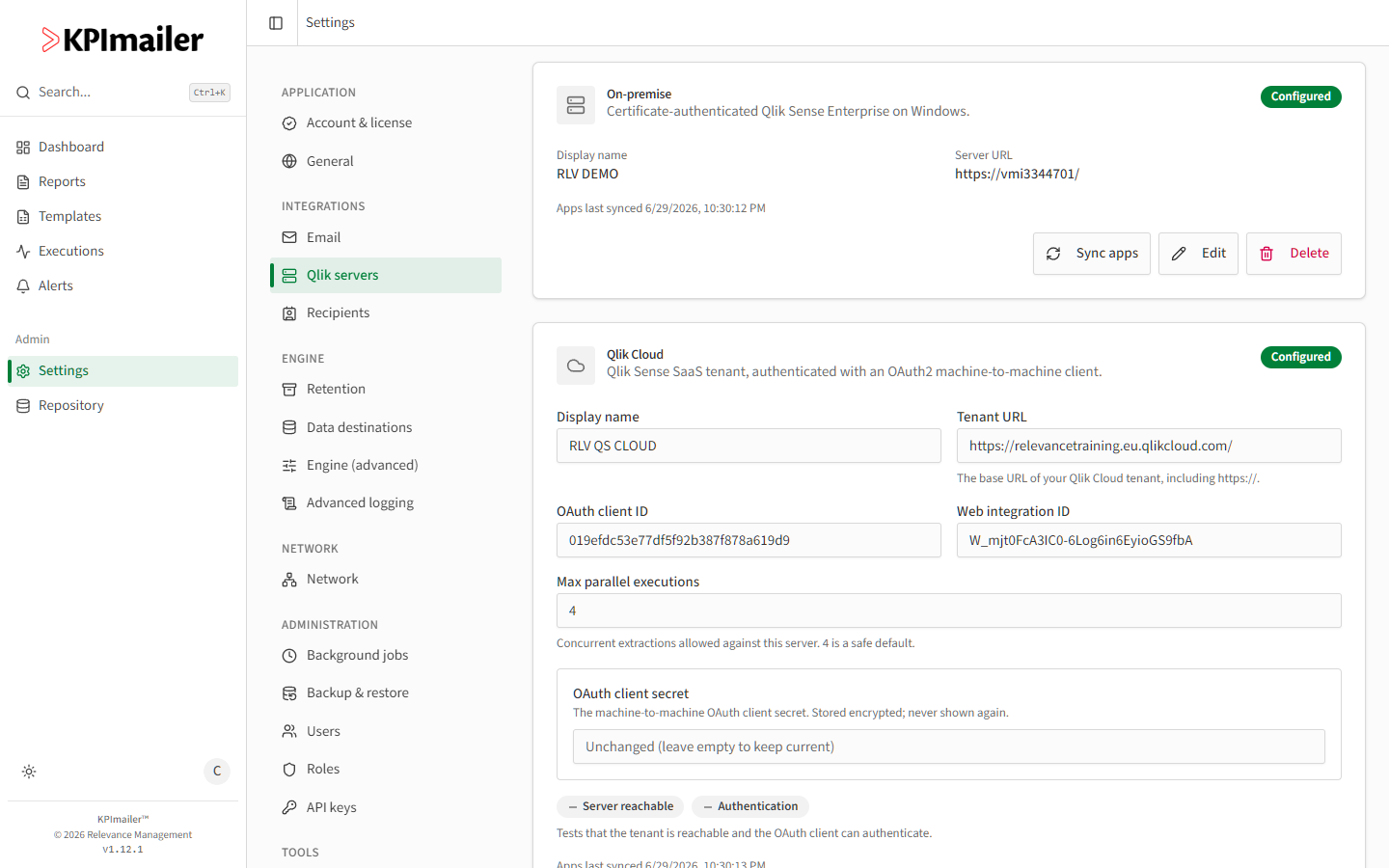Click the Templates file icon

click(x=23, y=217)
